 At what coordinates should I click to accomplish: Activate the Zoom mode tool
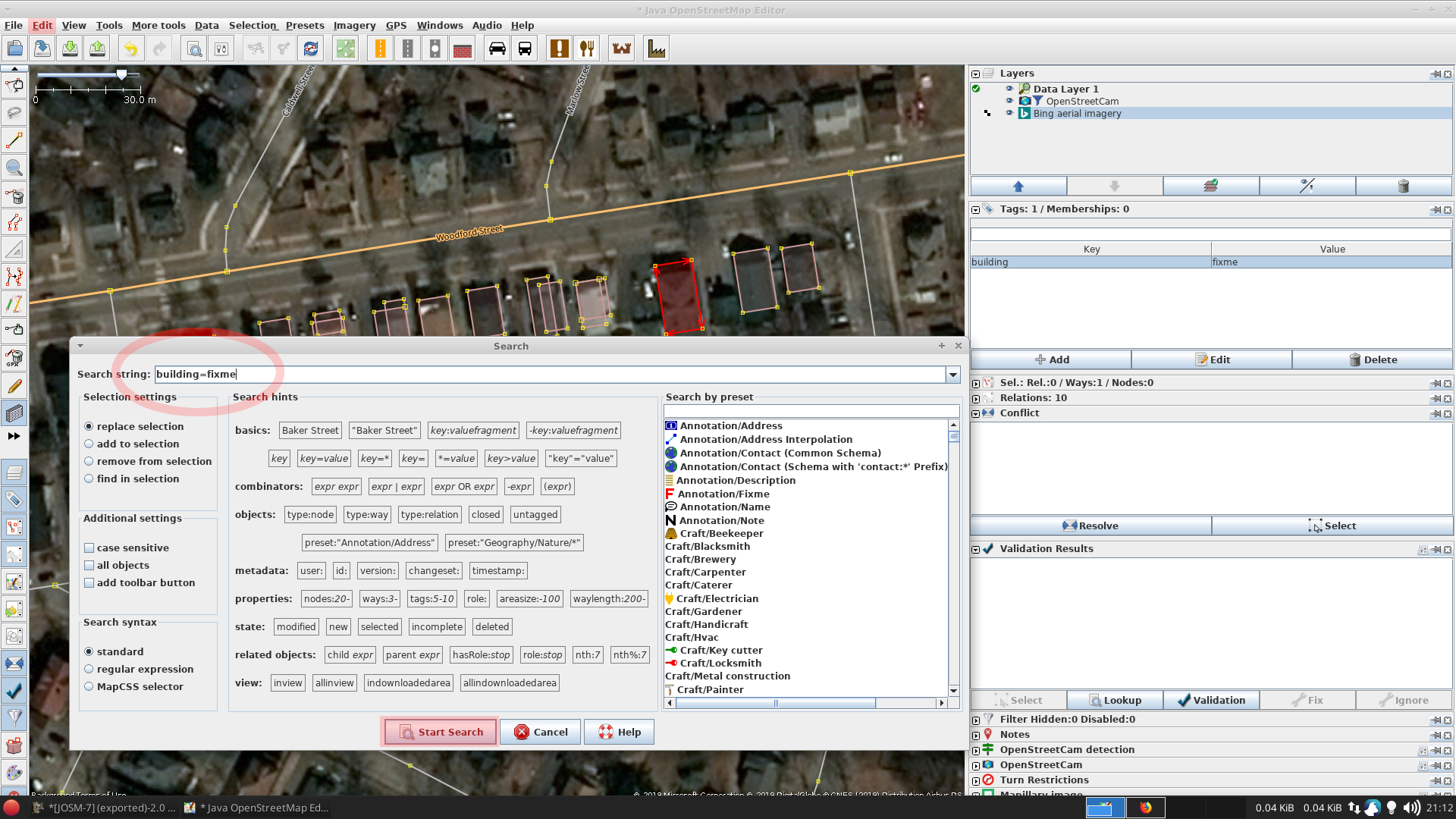(14, 168)
